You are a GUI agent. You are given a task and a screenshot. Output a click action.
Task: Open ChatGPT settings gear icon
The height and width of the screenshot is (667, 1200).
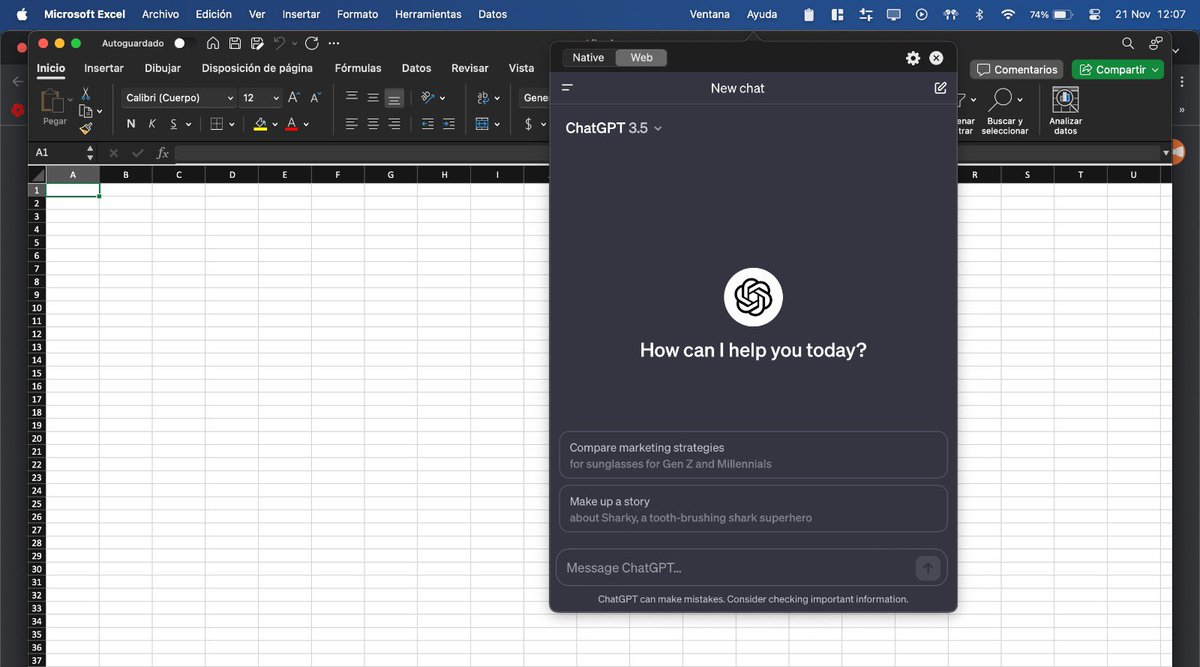tap(913, 58)
